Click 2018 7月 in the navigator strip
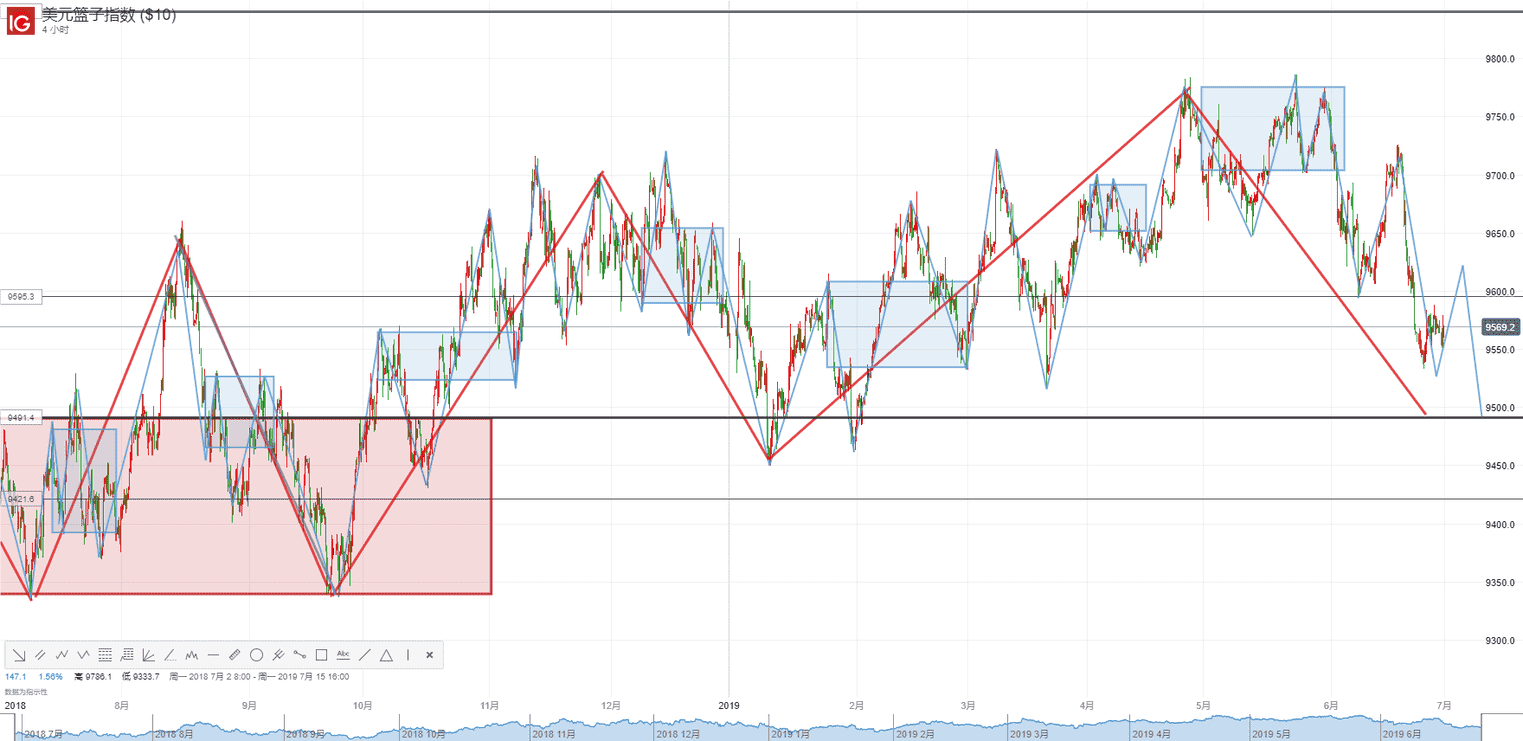1523x741 pixels. tap(44, 733)
